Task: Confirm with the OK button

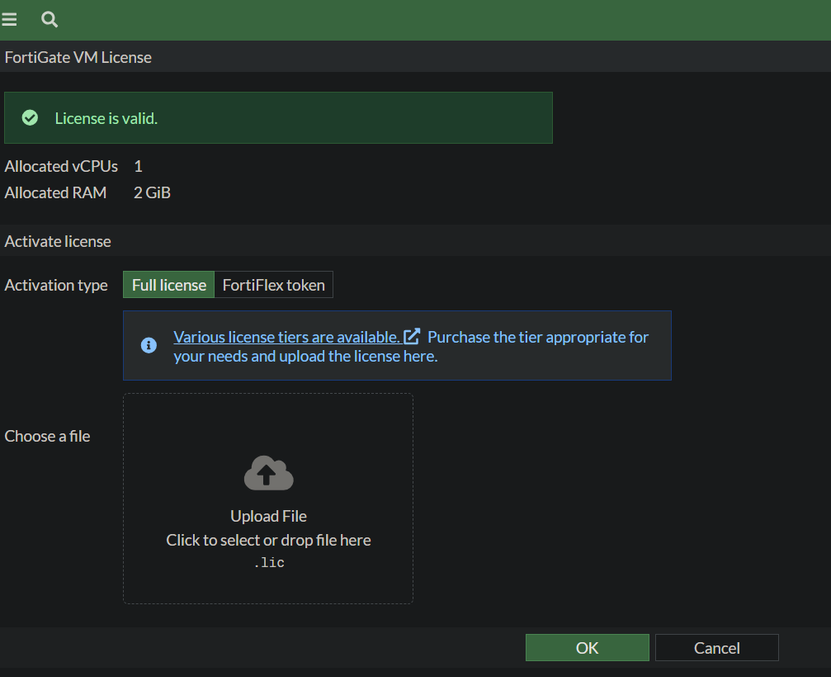Action: (587, 648)
